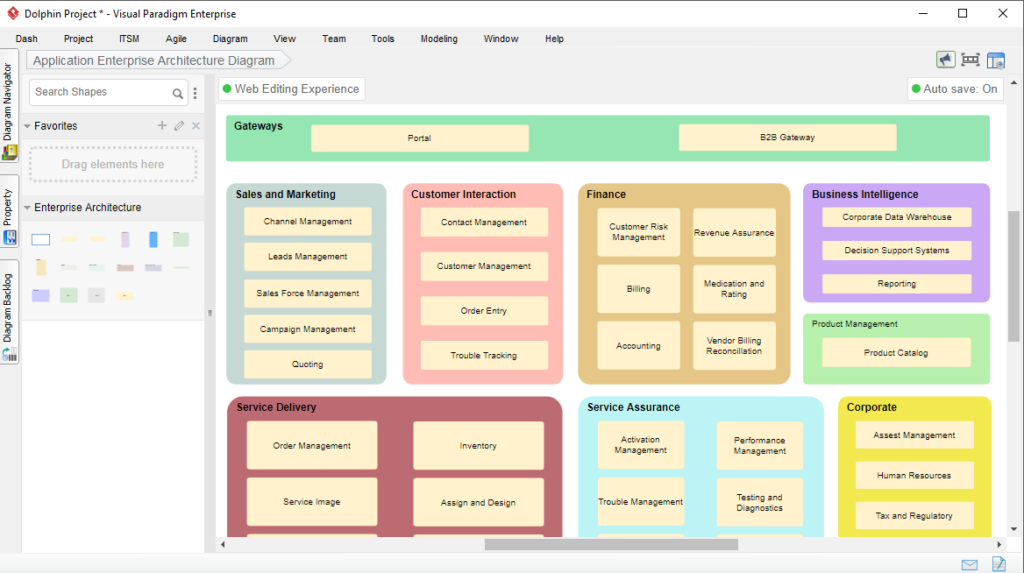The width and height of the screenshot is (1024, 573).
Task: Select the Portal box in Gateways
Action: coord(419,138)
